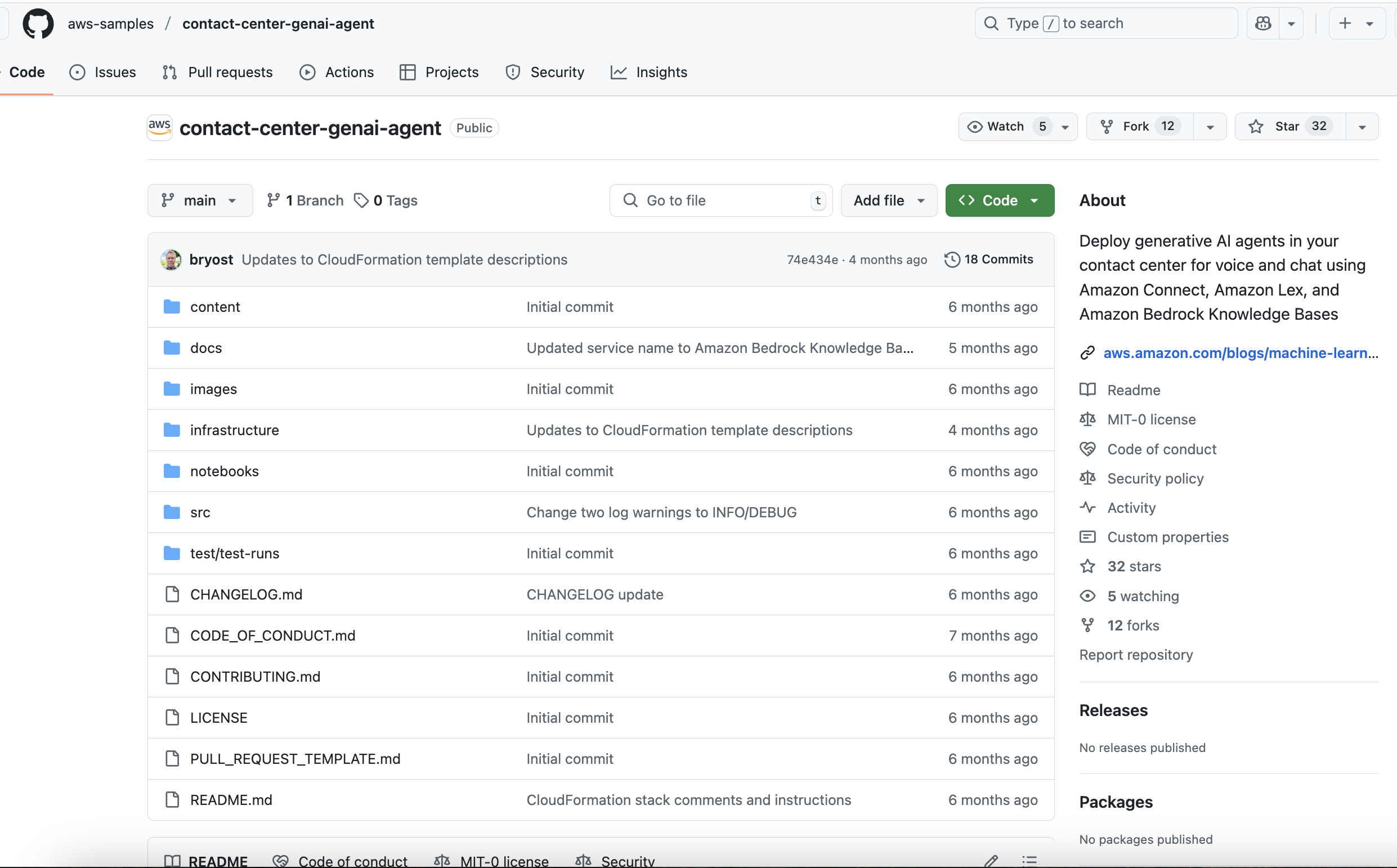Click the GitHub Octocat logo
The width and height of the screenshot is (1397, 868).
pyautogui.click(x=38, y=24)
